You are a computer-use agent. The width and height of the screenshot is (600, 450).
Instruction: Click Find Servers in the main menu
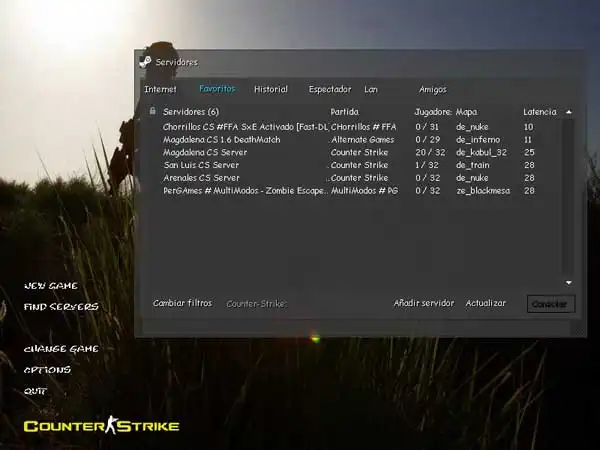pos(61,307)
